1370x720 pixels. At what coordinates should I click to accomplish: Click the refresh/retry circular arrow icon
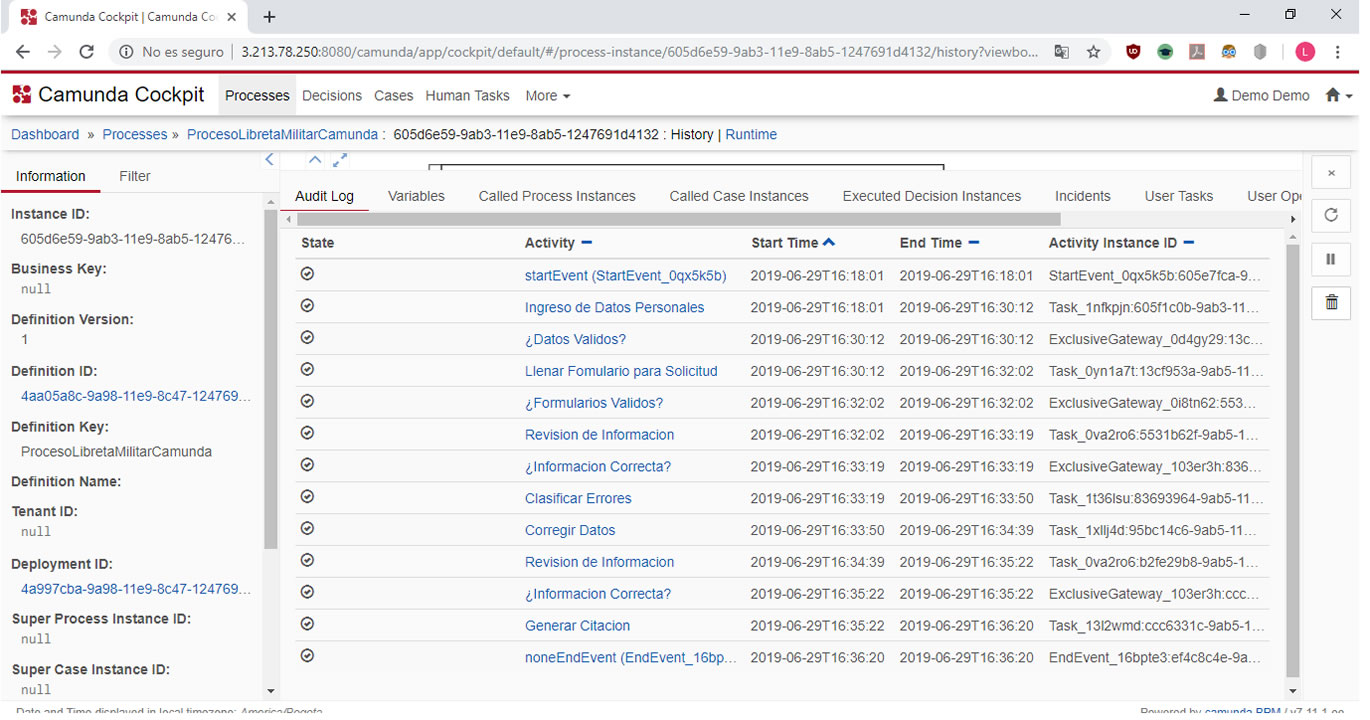(1331, 215)
